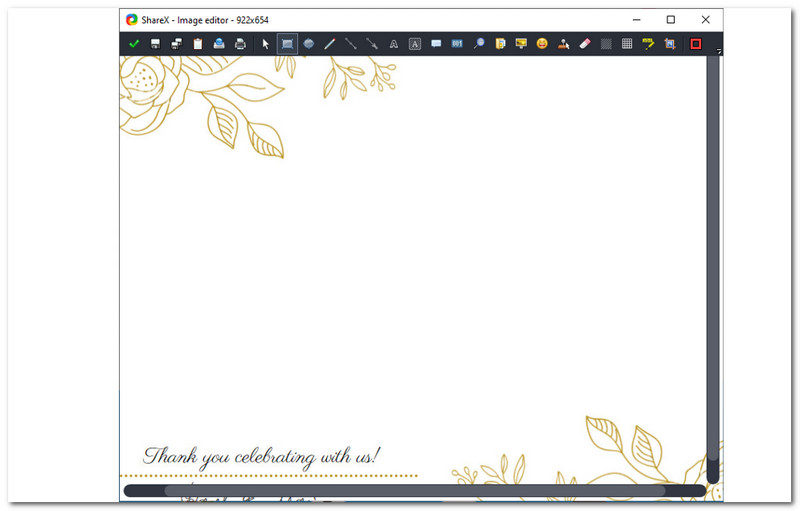Expand the toolbar overflow arrow

tap(719, 51)
